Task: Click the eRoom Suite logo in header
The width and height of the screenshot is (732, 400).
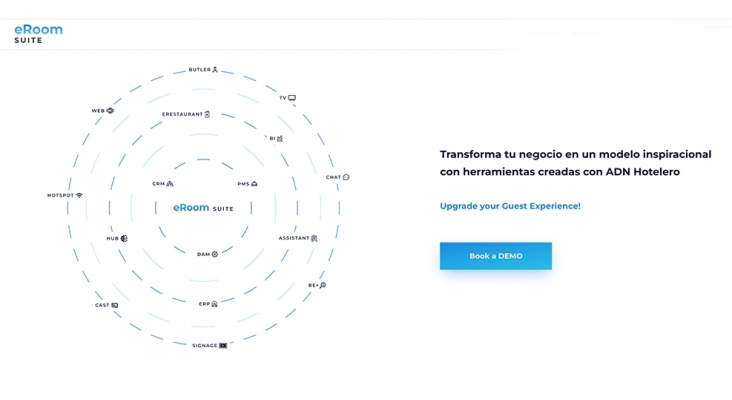Action: point(38,34)
